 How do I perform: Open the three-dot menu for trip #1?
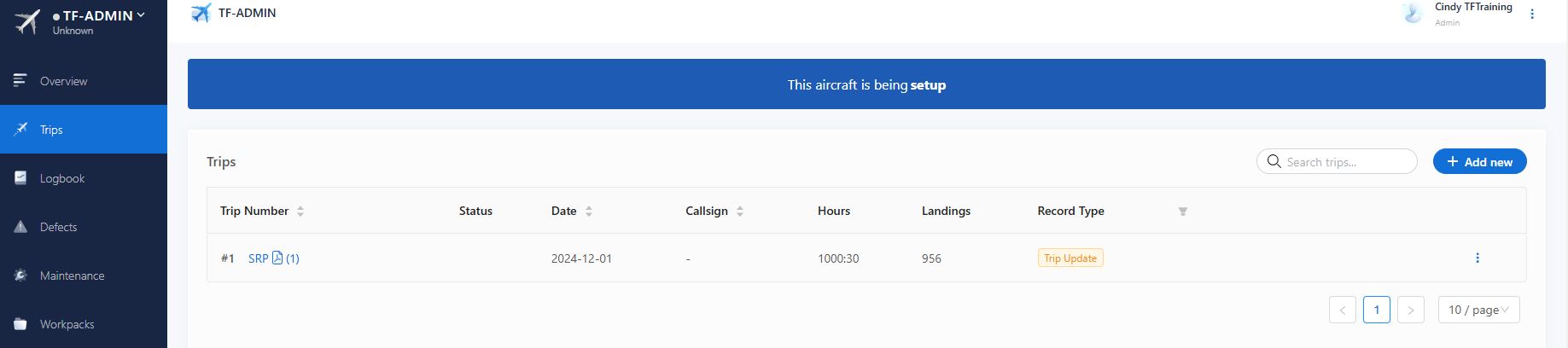click(1478, 258)
